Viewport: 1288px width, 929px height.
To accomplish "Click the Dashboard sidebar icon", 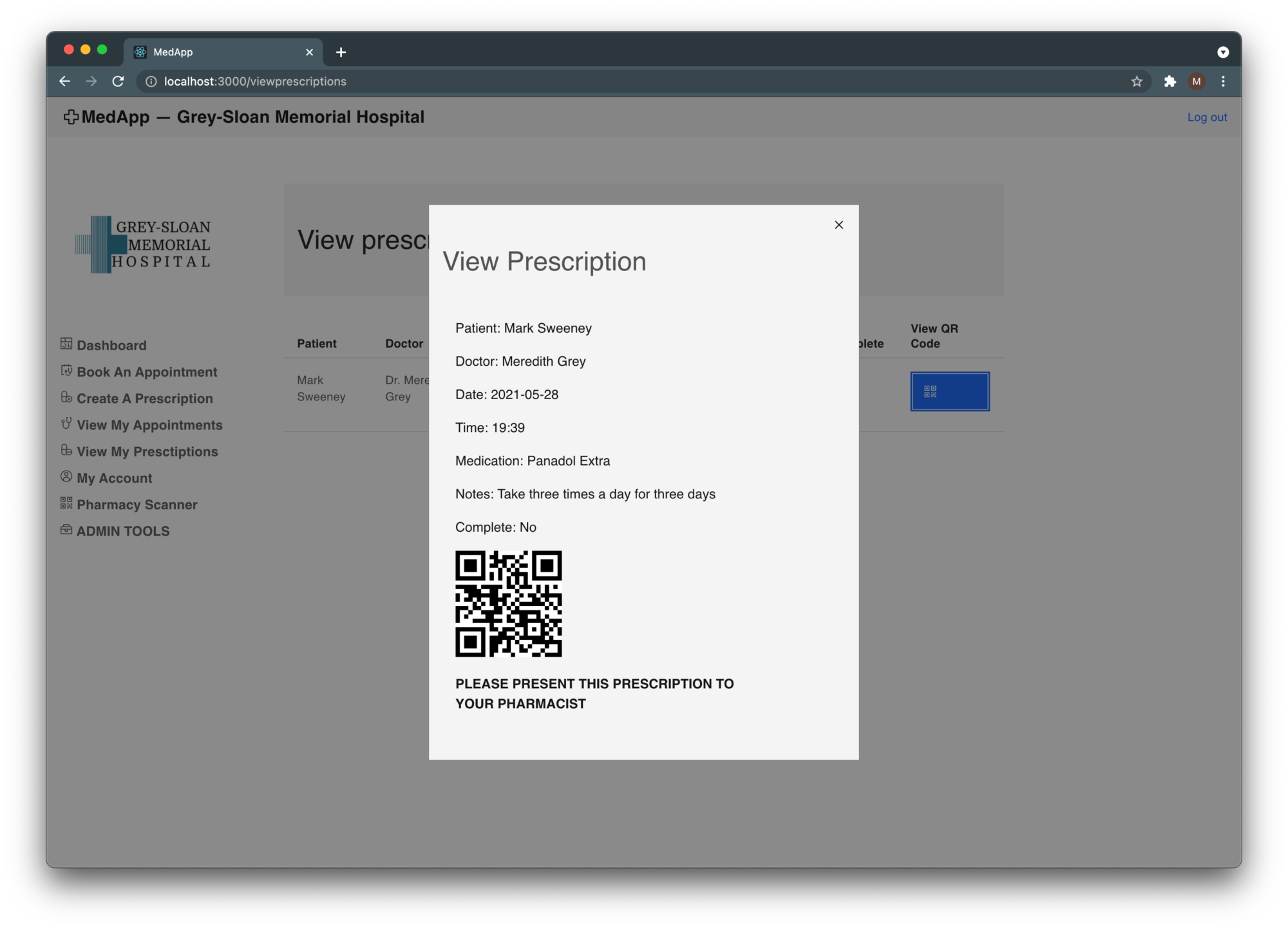I will [x=66, y=344].
